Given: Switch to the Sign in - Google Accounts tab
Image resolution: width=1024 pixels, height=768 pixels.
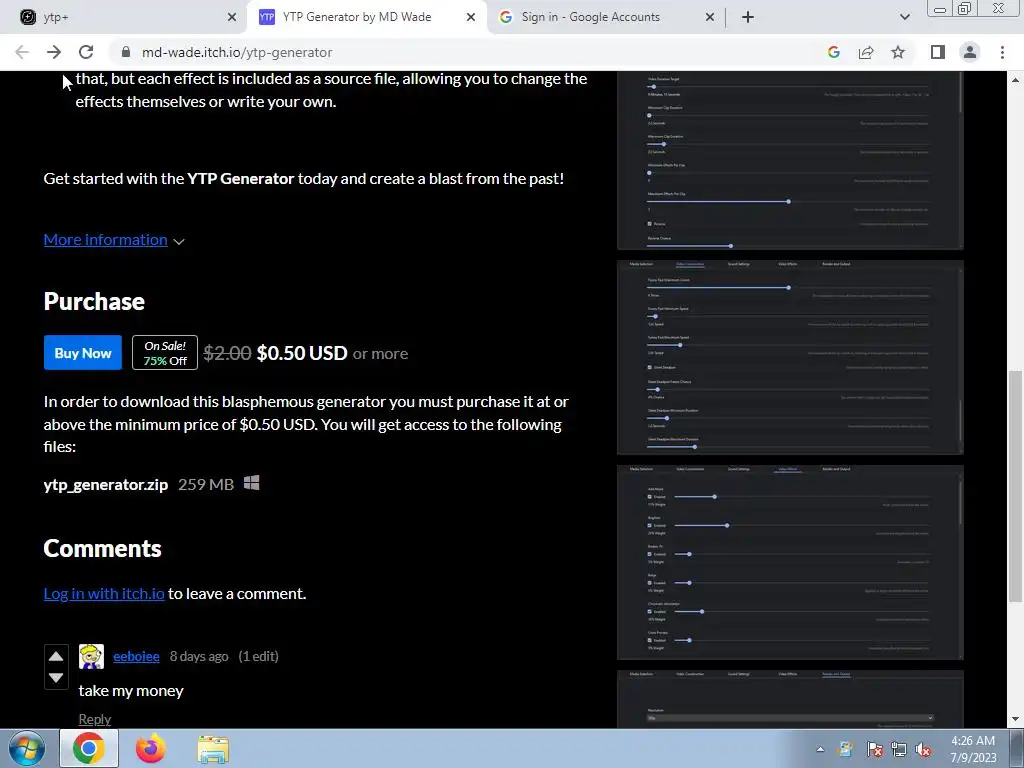Looking at the screenshot, I should pos(605,18).
